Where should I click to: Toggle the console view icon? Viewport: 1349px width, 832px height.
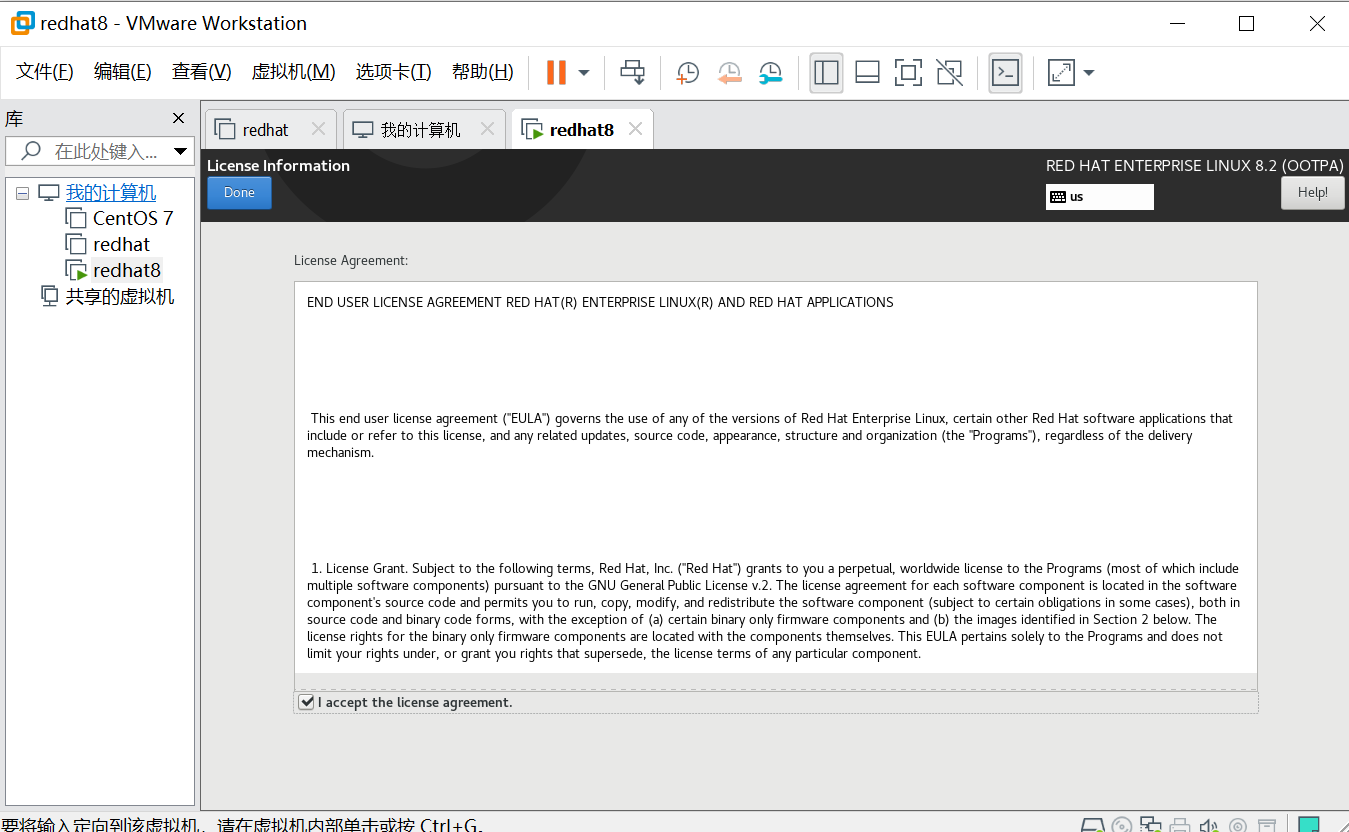tap(1005, 72)
